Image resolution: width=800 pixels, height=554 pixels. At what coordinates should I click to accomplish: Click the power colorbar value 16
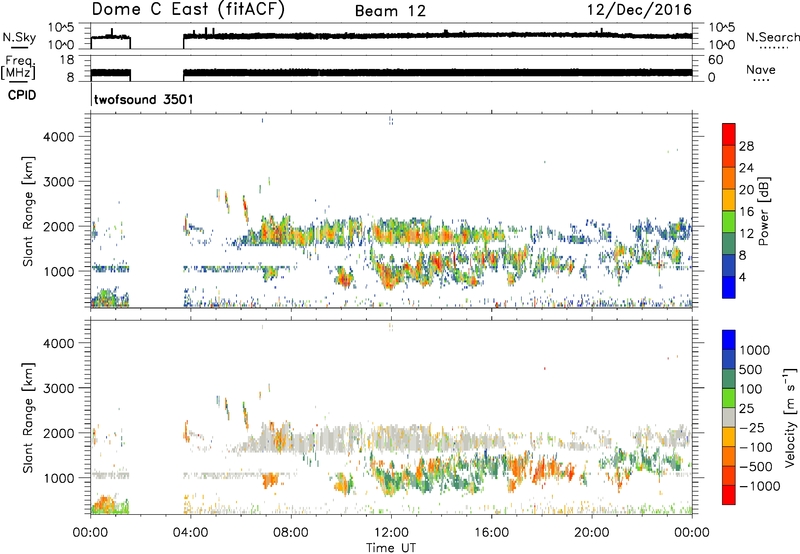pos(746,212)
